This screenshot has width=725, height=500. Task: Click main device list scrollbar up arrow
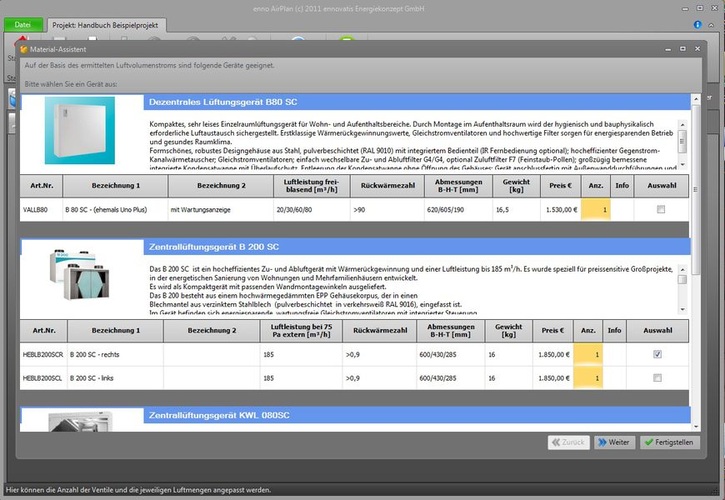695,99
